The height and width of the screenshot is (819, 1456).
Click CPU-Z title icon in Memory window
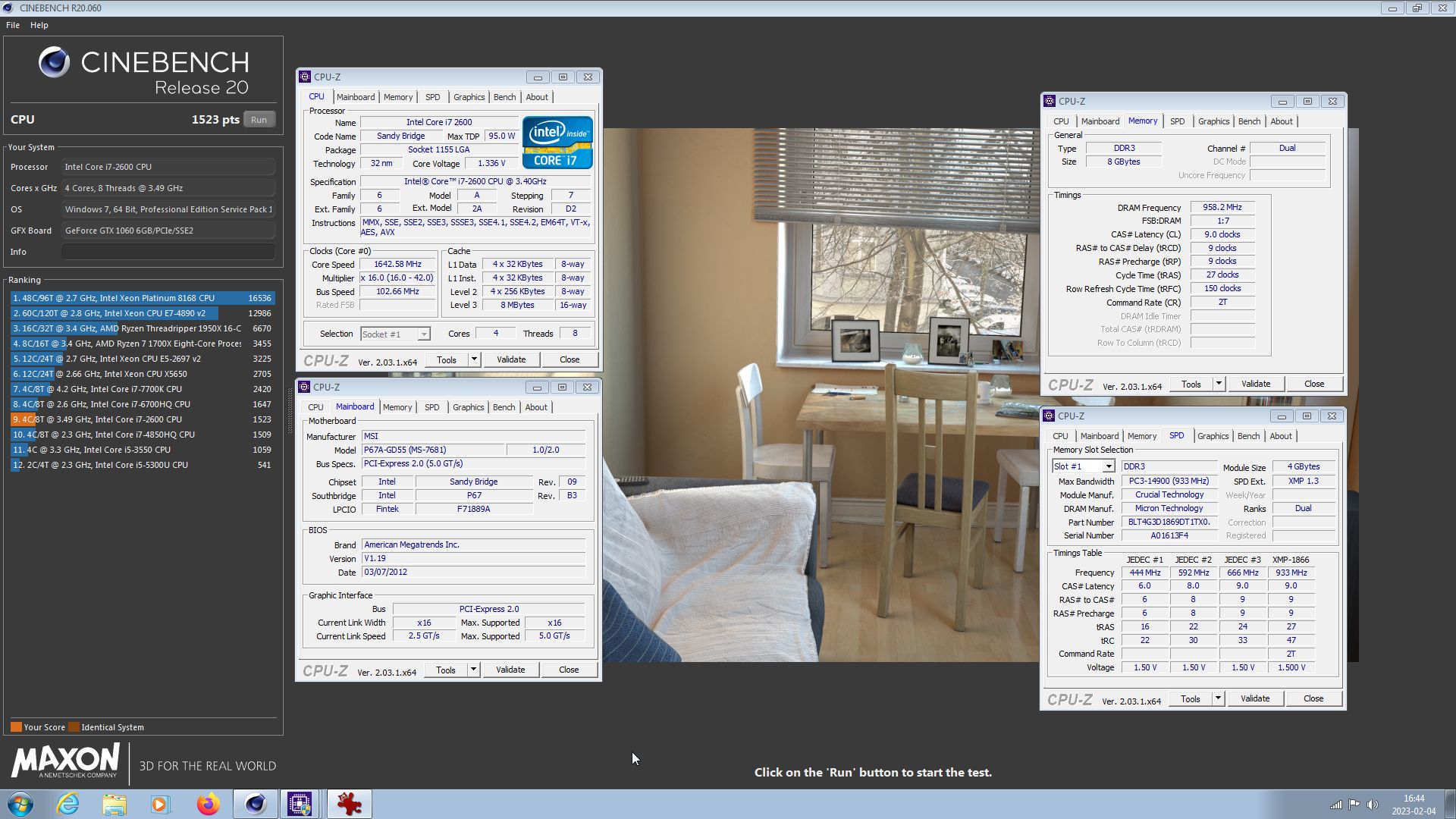(1050, 101)
